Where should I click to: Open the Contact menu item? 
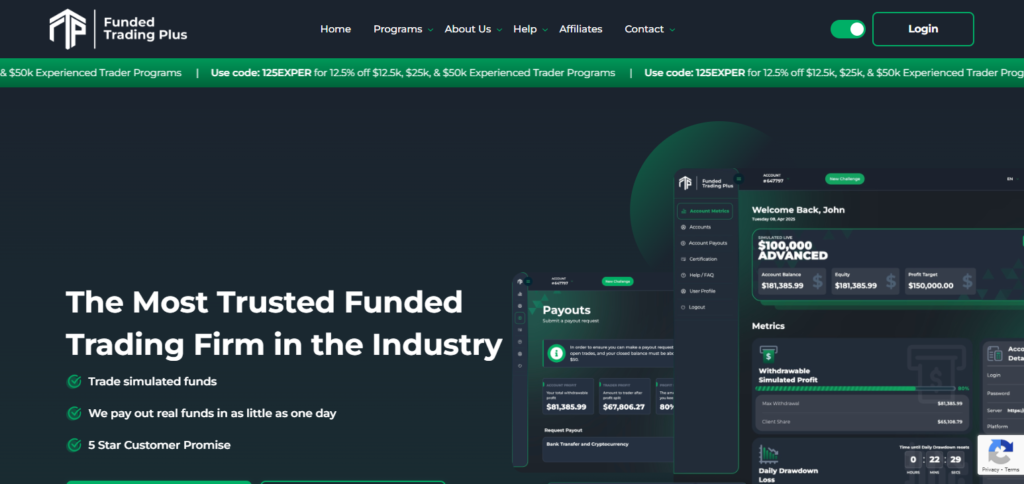pyautogui.click(x=644, y=29)
